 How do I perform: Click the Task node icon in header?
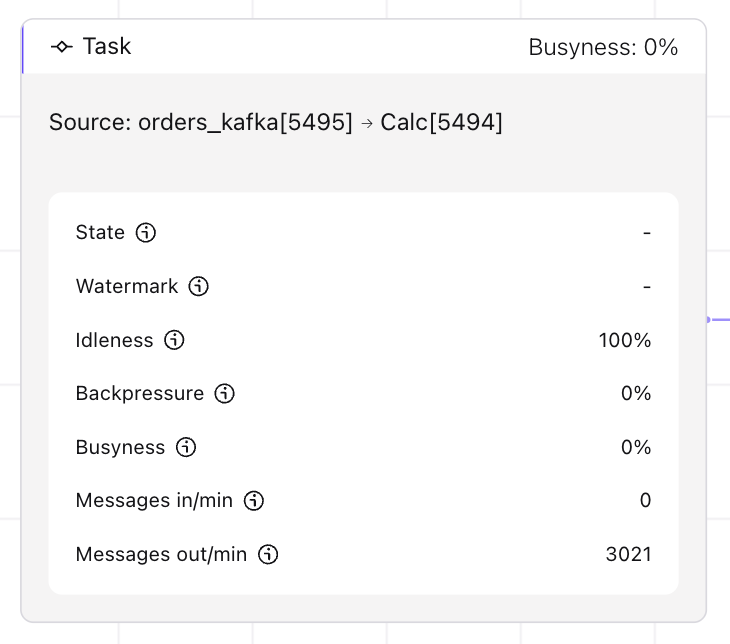62,47
